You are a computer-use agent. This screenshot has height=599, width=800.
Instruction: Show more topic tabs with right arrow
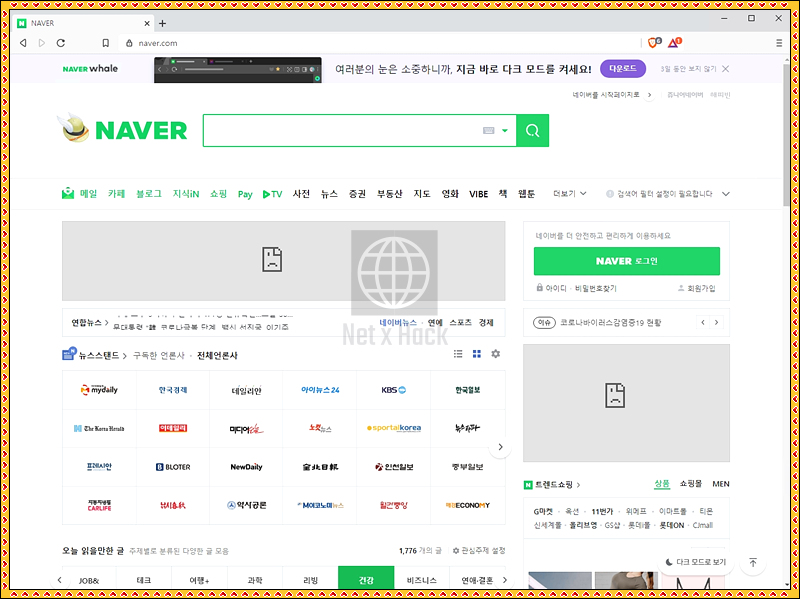505,580
